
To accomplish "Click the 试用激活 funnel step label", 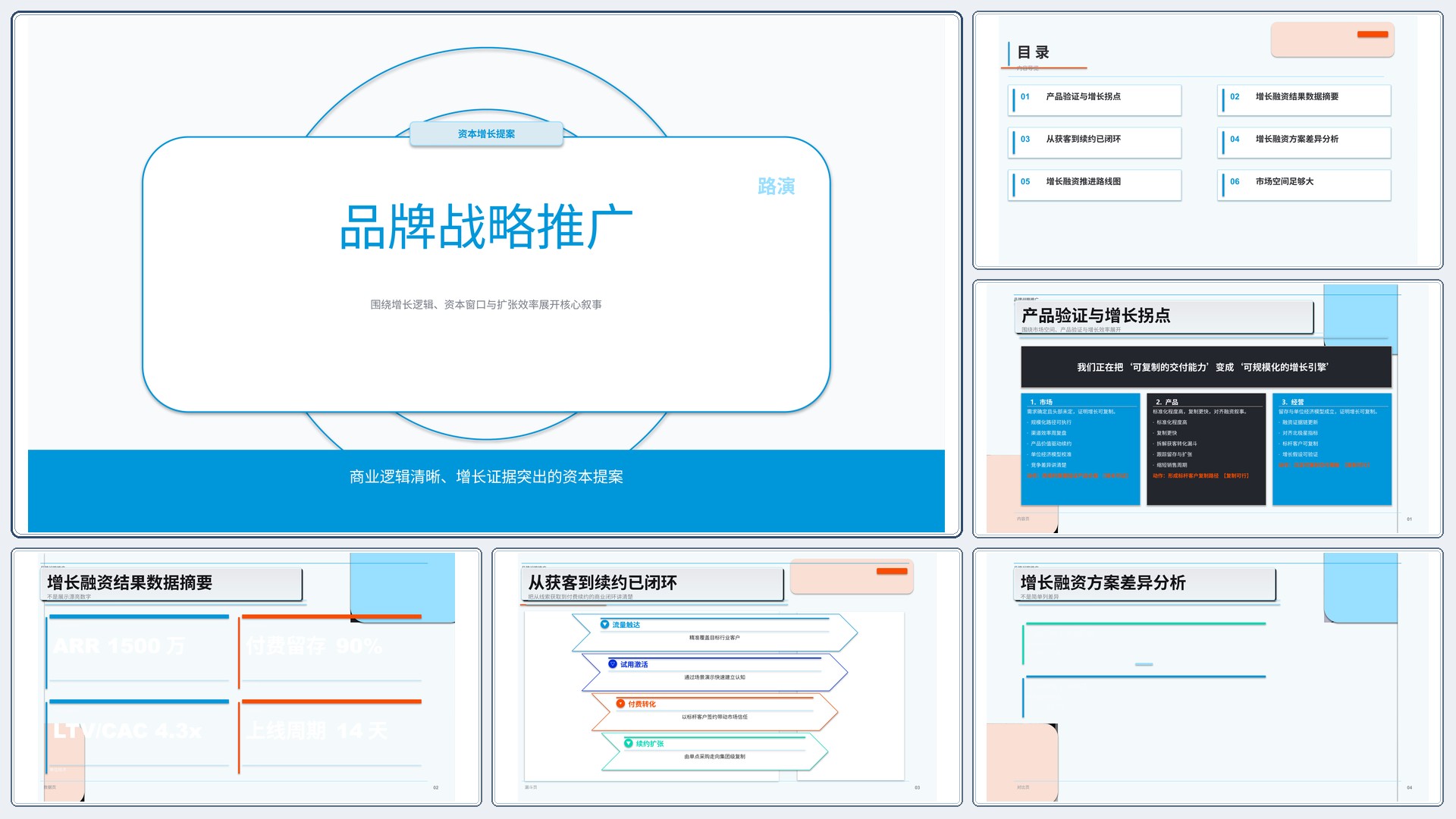I will coord(634,664).
